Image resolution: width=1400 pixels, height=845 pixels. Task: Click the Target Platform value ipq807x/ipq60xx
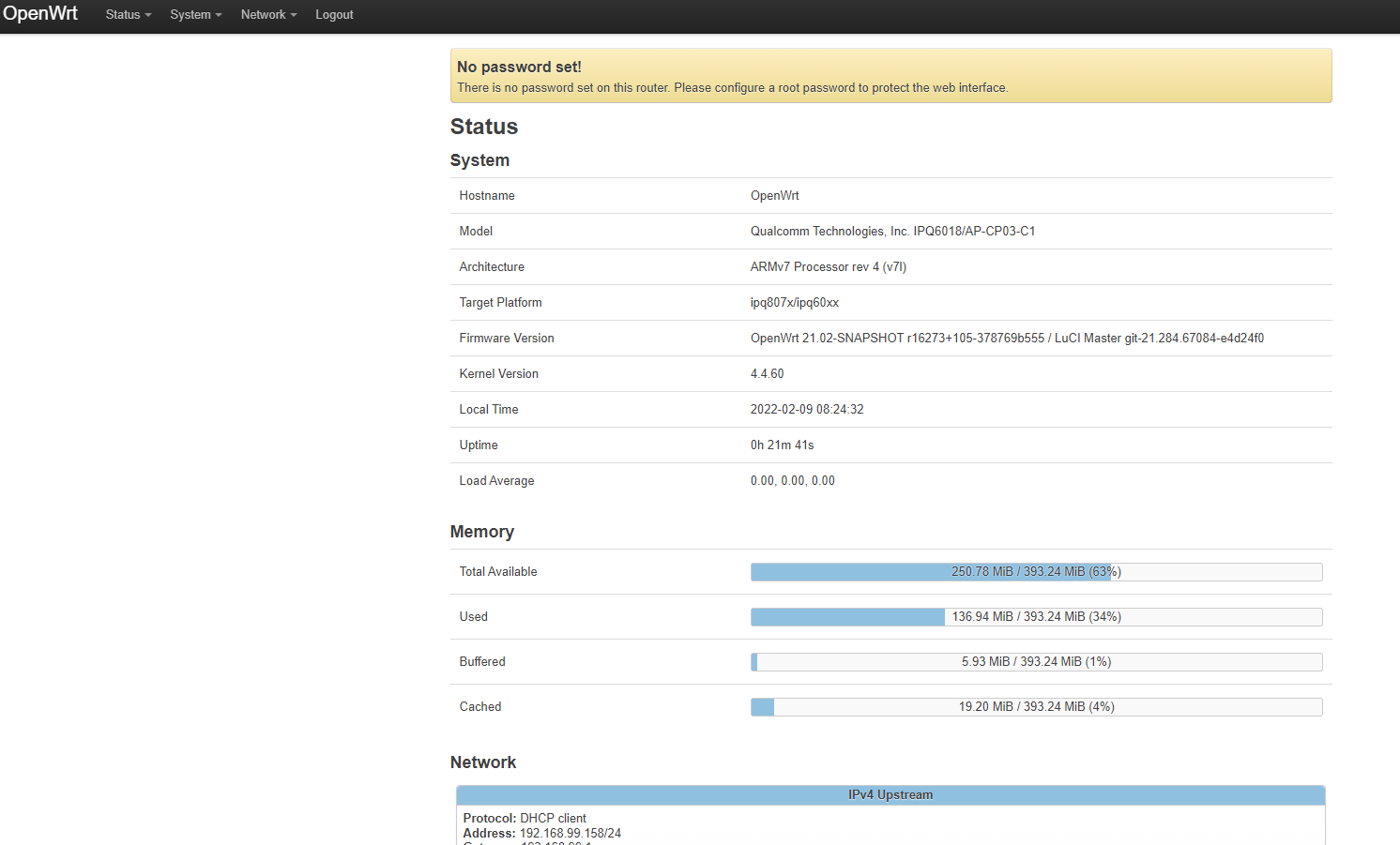[x=794, y=303]
